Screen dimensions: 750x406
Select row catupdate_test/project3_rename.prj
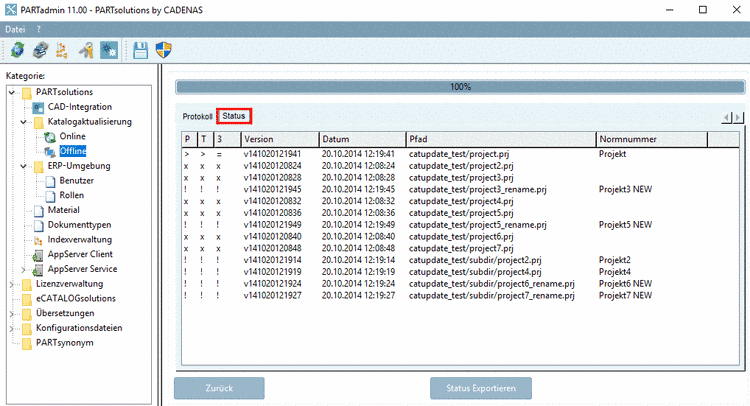click(460, 190)
